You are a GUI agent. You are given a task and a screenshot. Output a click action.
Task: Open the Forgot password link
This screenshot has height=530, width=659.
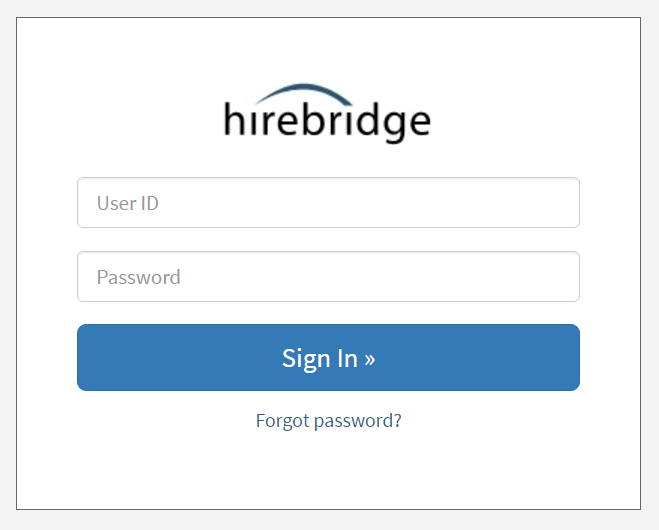pos(328,421)
